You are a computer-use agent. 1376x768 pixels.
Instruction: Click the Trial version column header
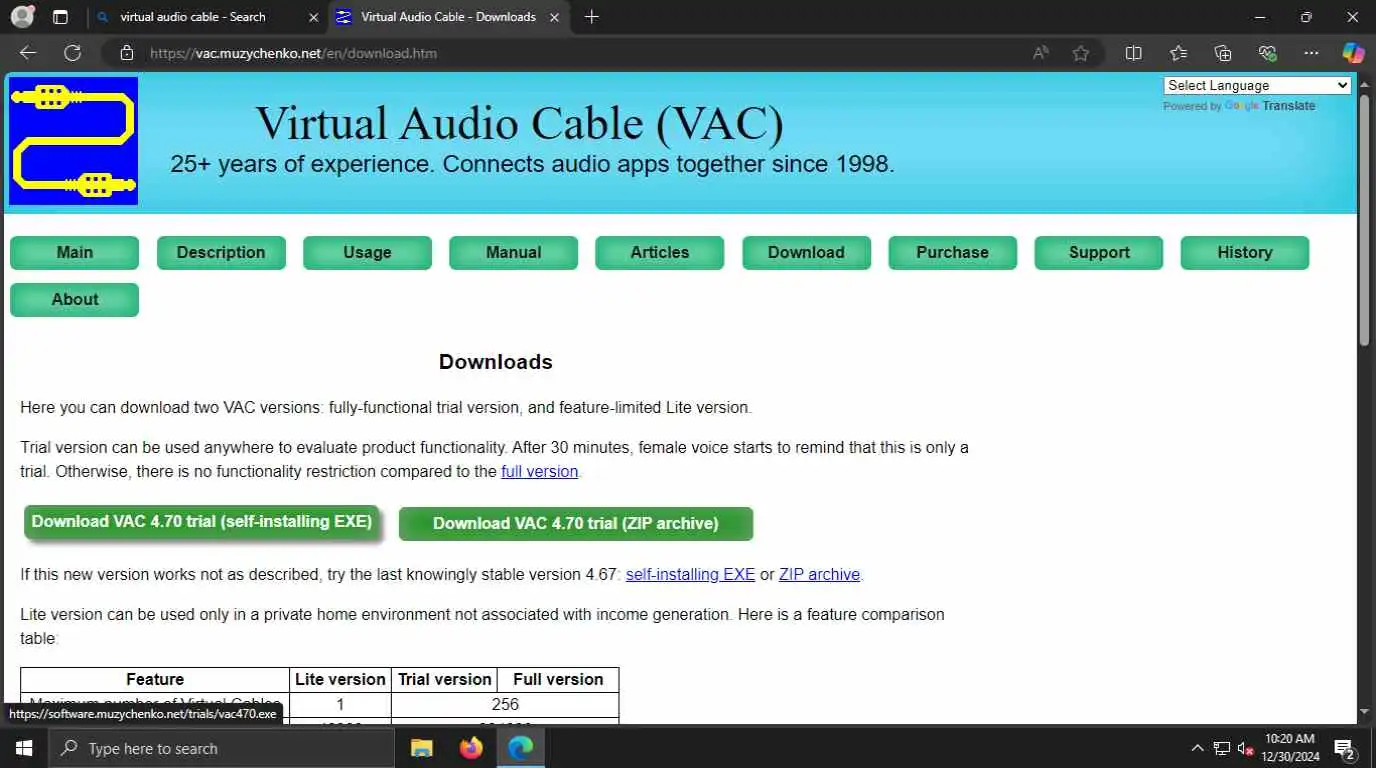click(445, 680)
